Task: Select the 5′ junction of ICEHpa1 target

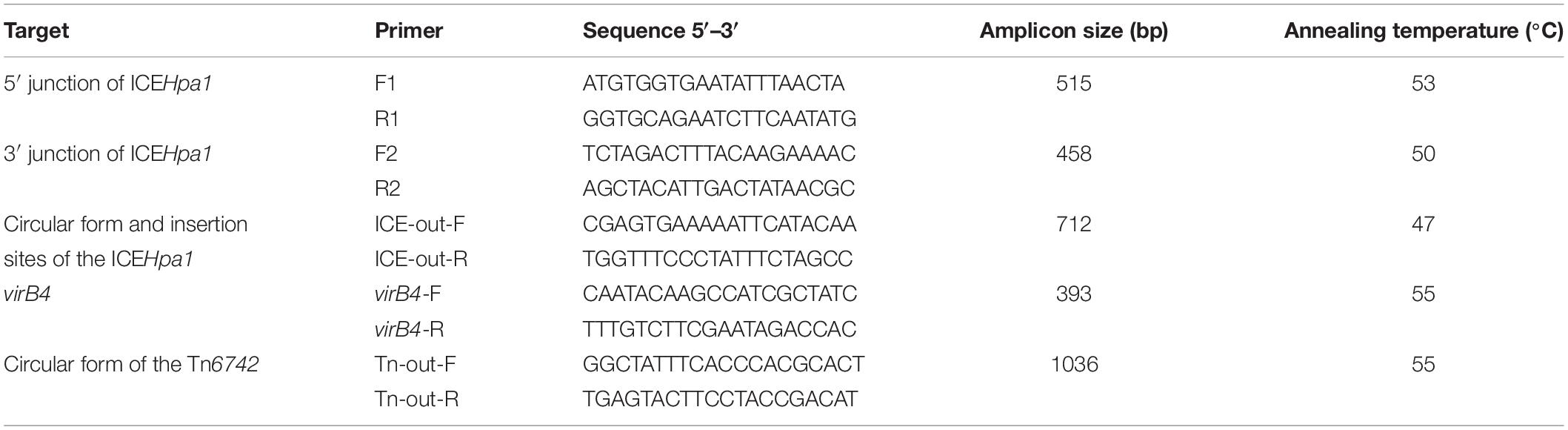Action: click(x=108, y=83)
